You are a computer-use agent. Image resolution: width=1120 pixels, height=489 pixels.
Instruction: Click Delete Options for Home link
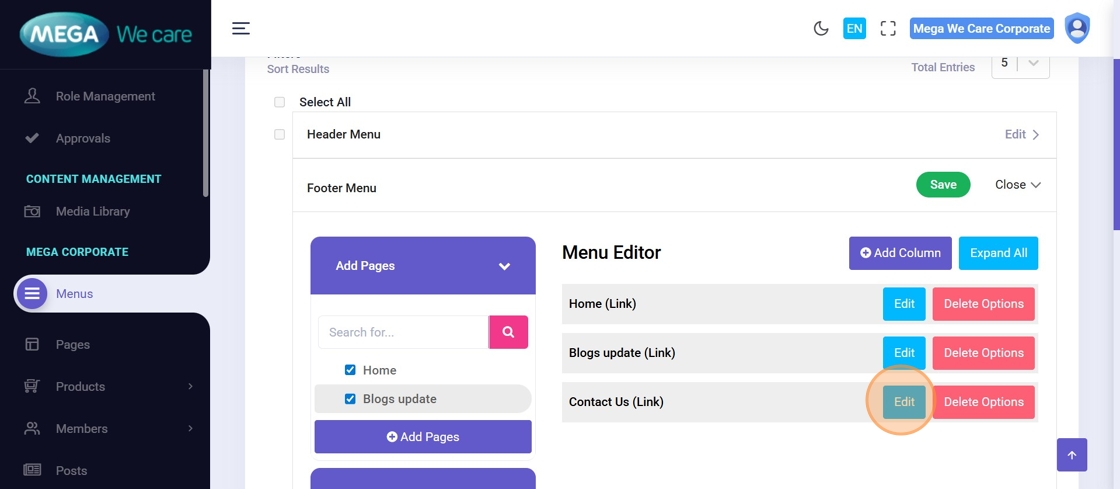(x=983, y=304)
